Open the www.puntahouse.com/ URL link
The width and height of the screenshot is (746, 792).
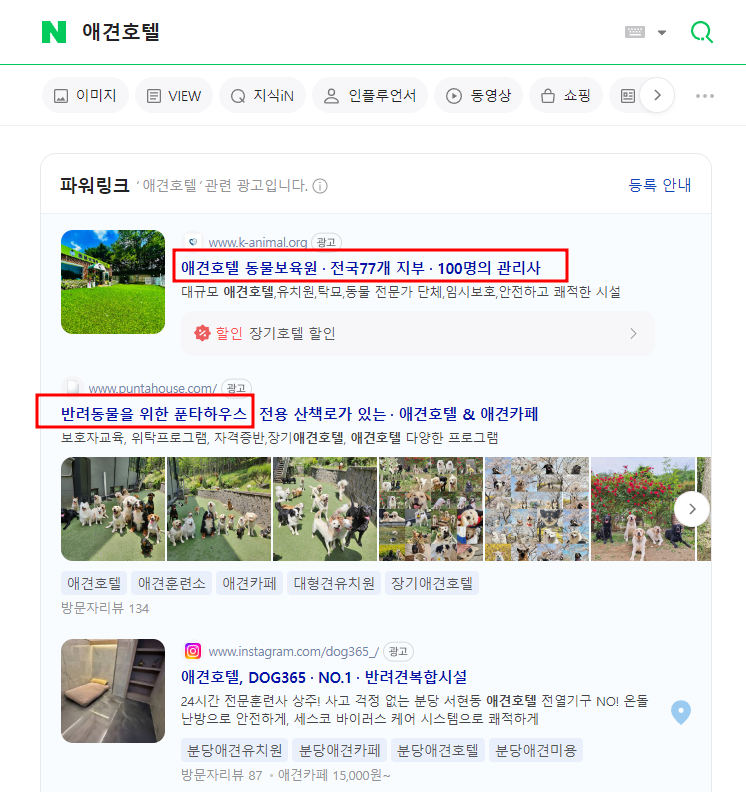153,388
